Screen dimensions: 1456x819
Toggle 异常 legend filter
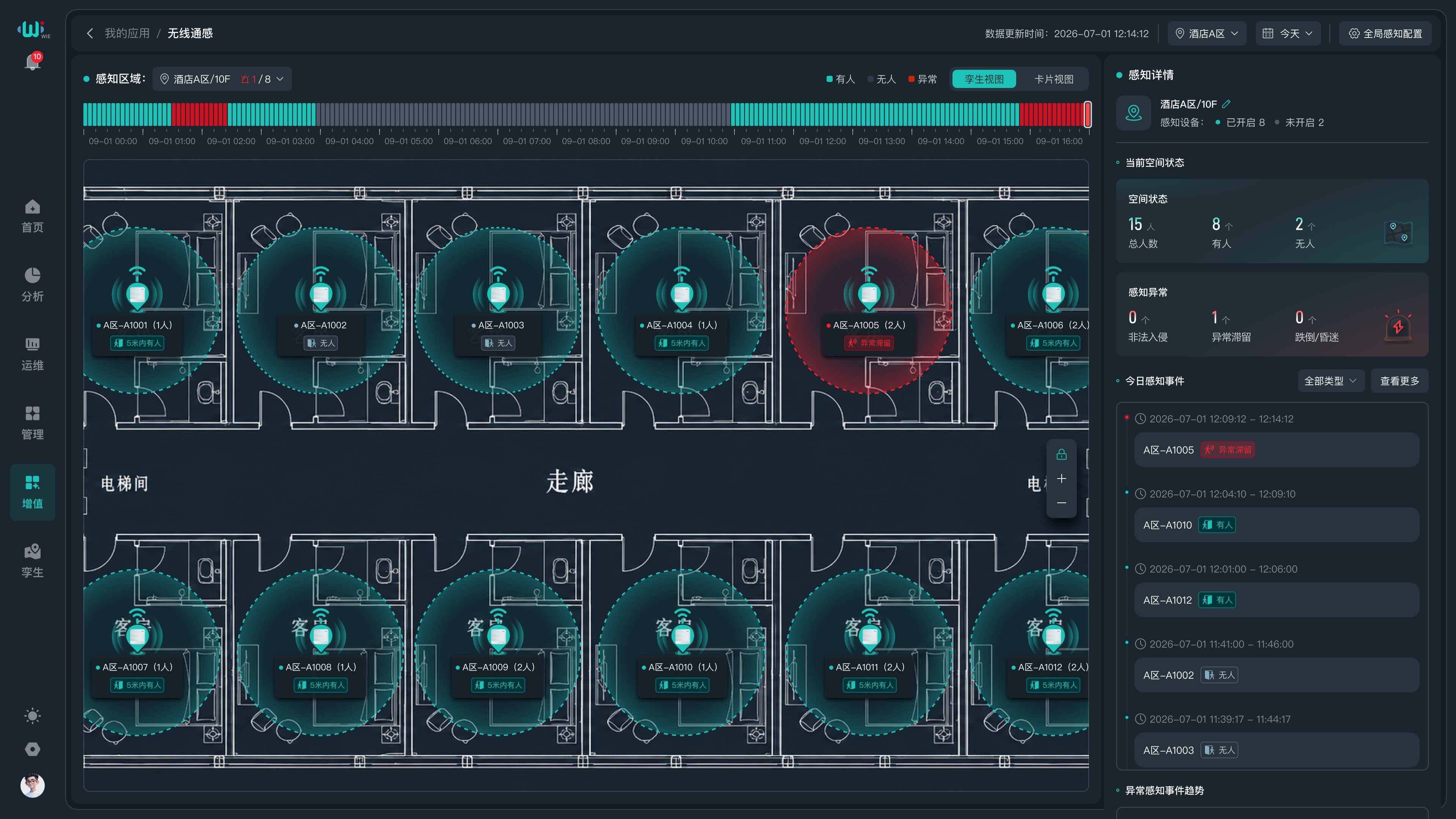point(923,79)
